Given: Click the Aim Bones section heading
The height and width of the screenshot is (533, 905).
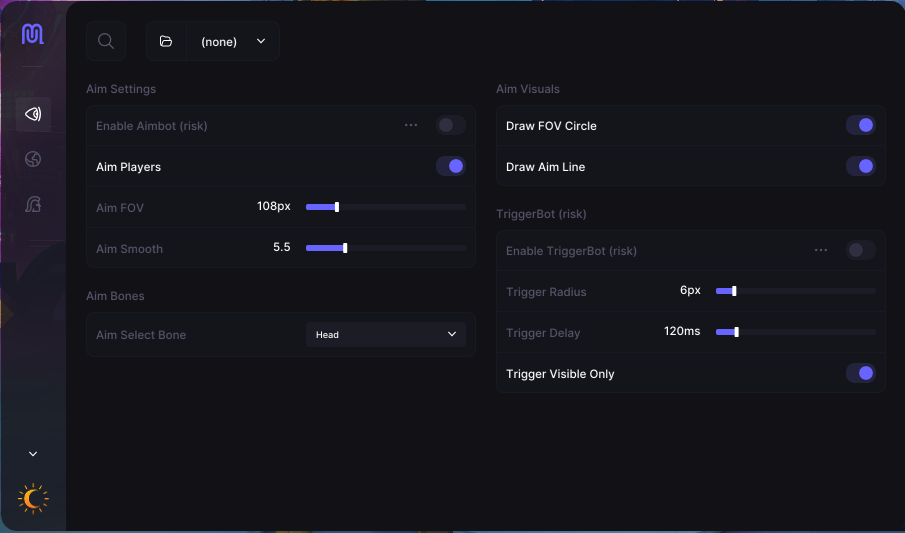Looking at the screenshot, I should pyautogui.click(x=115, y=296).
